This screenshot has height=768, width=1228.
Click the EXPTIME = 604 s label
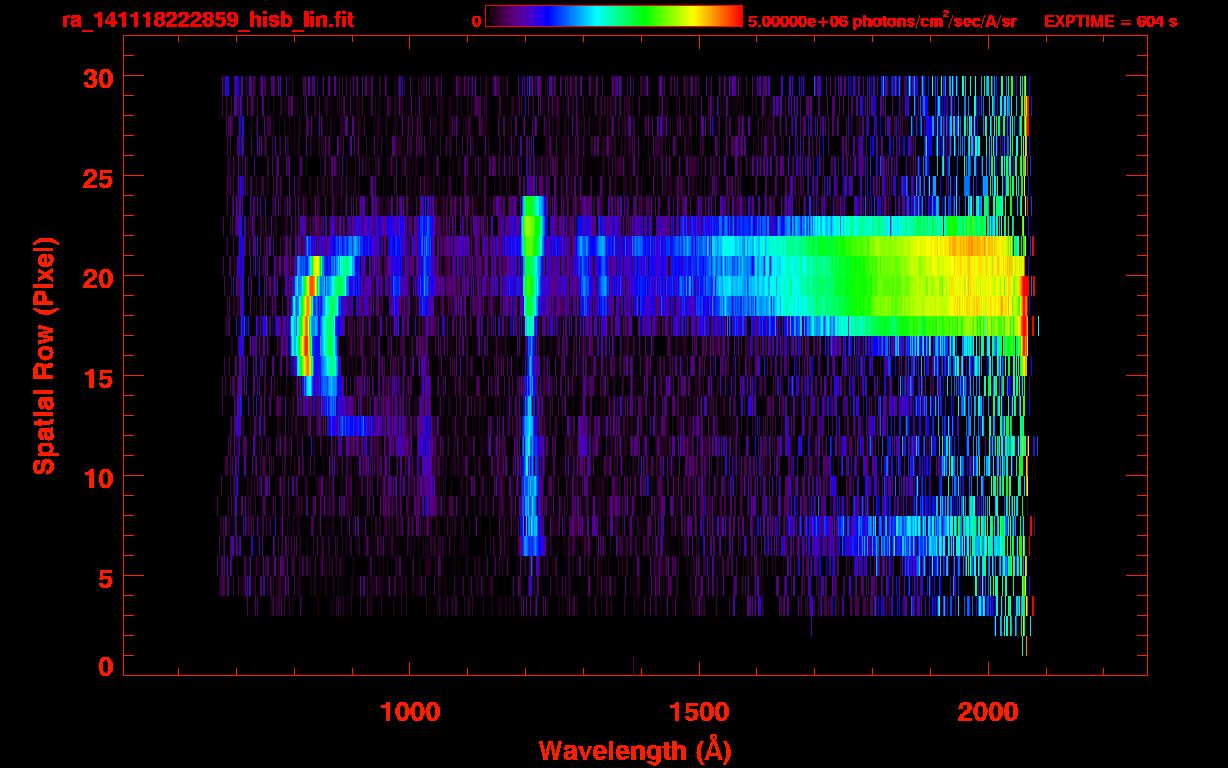pos(1110,21)
